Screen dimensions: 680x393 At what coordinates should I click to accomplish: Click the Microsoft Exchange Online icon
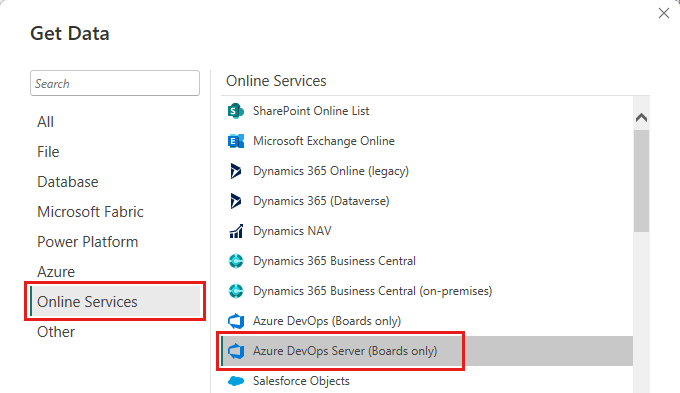236,141
